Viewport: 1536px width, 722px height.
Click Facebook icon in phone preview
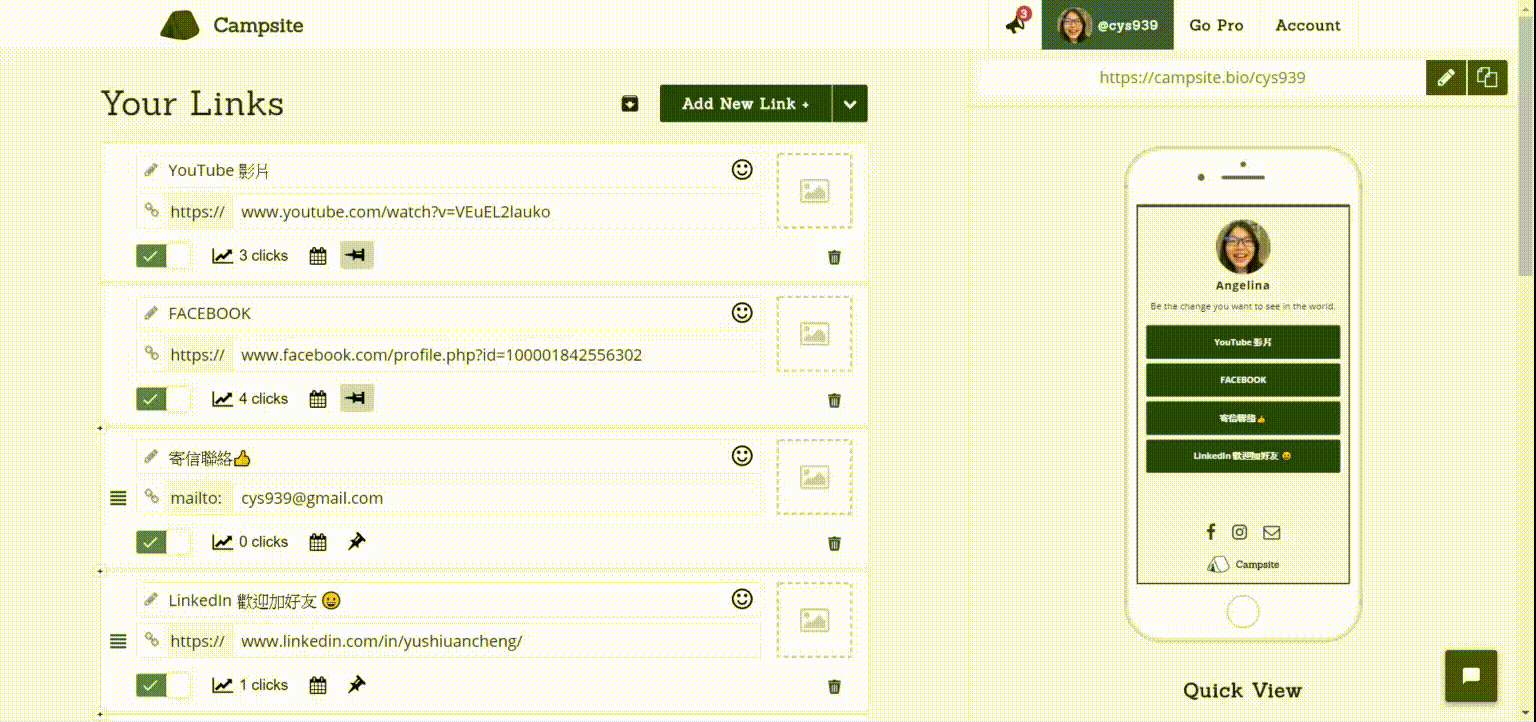click(x=1210, y=532)
